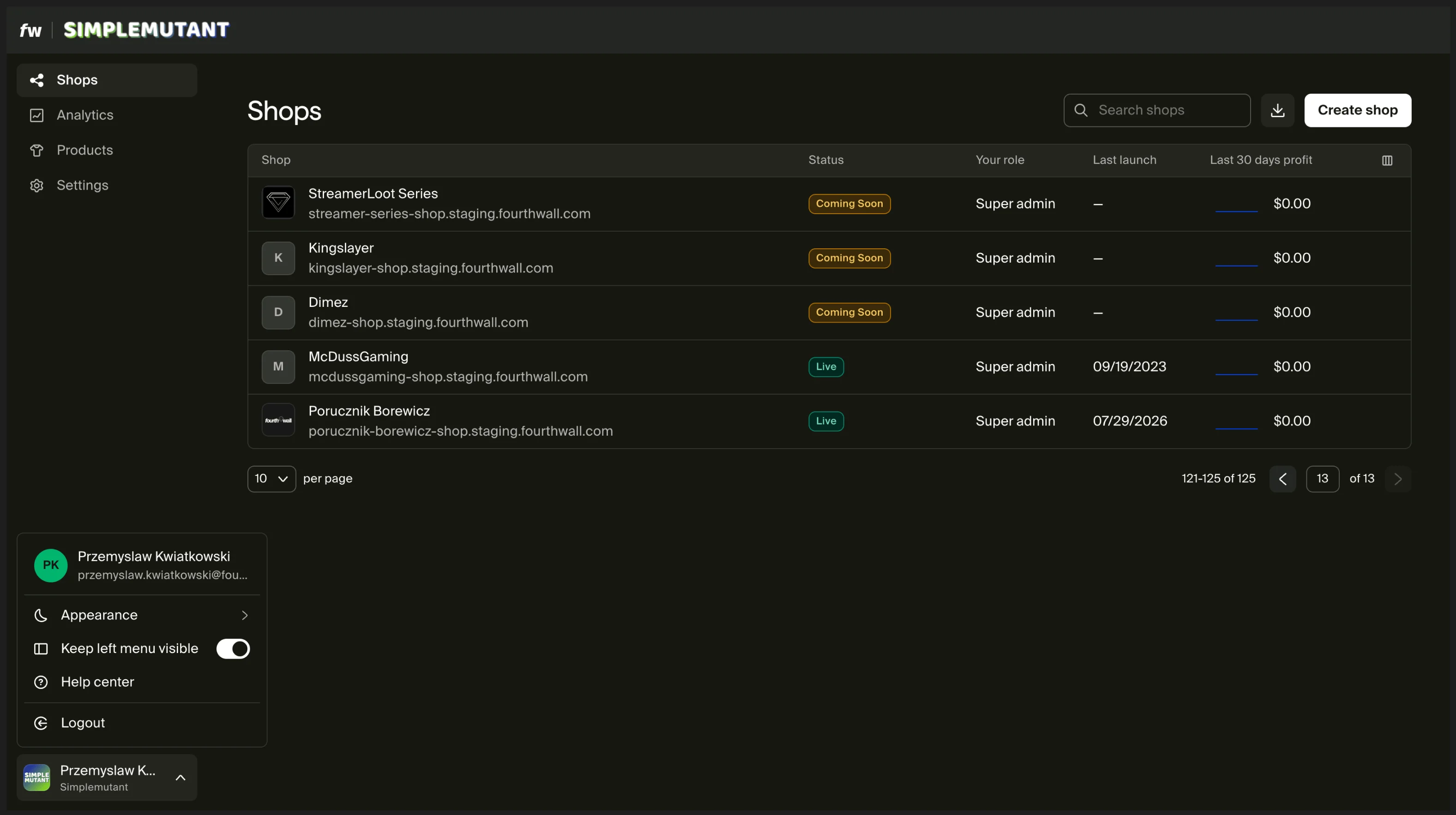Click the search magnifier icon
The height and width of the screenshot is (815, 1456).
point(1081,110)
